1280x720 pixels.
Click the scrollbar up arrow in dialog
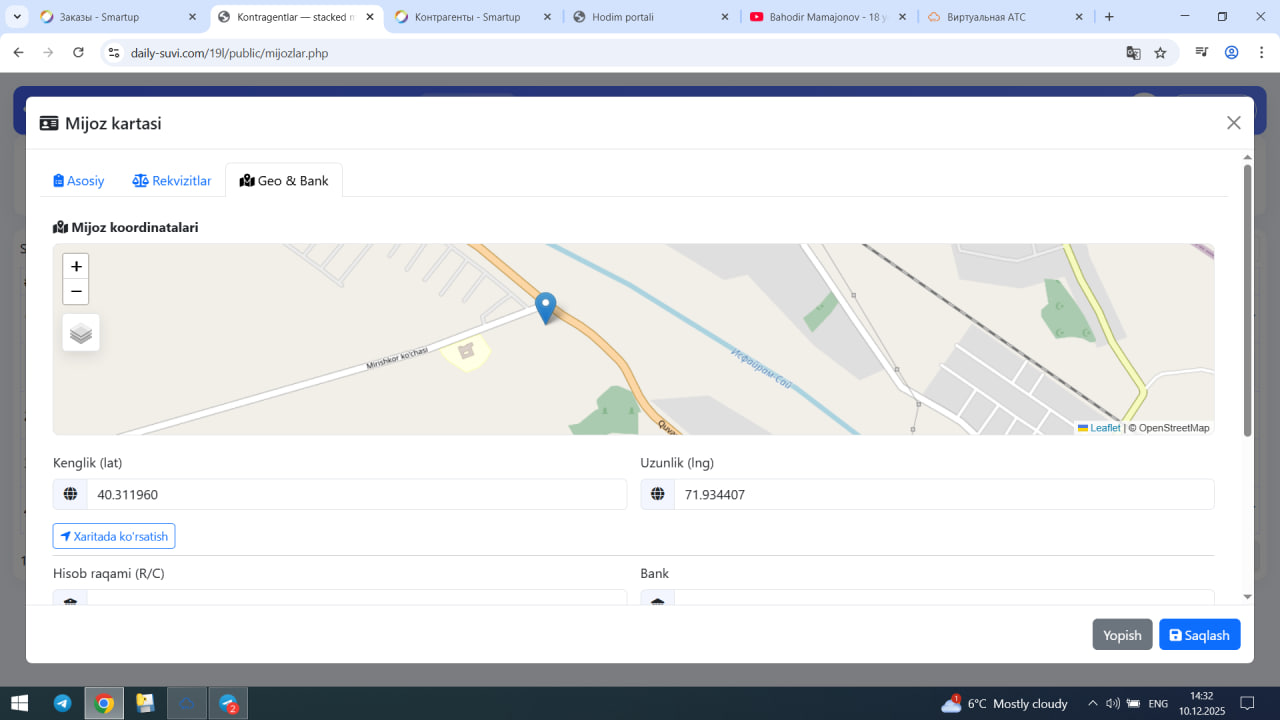[x=1247, y=157]
